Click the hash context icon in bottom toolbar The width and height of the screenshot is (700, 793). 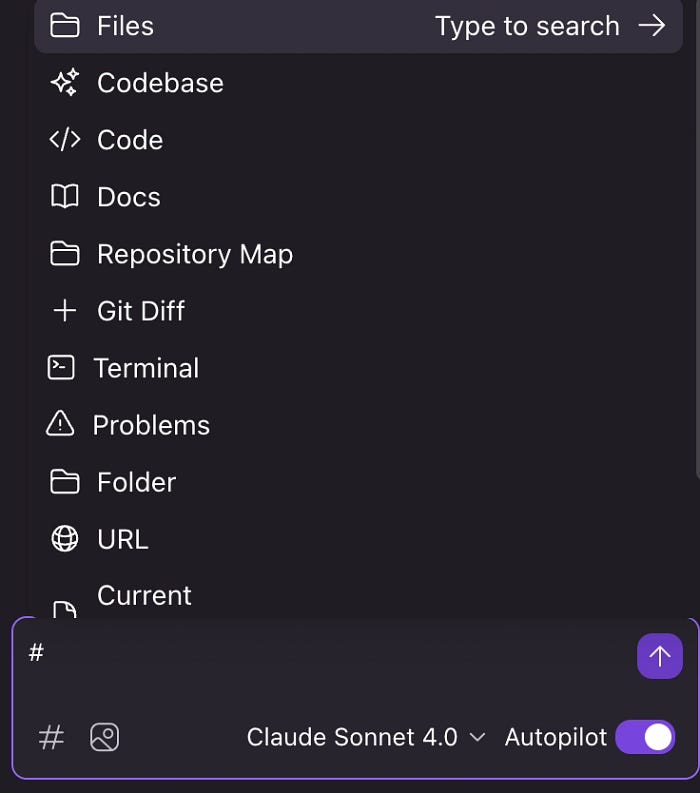pos(51,737)
